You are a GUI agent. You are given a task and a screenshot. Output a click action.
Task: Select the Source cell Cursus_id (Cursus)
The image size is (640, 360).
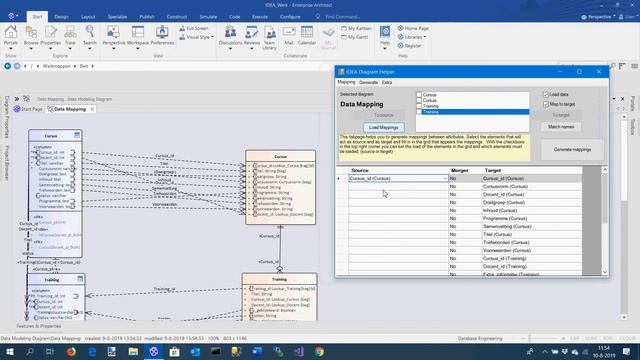[x=398, y=178]
